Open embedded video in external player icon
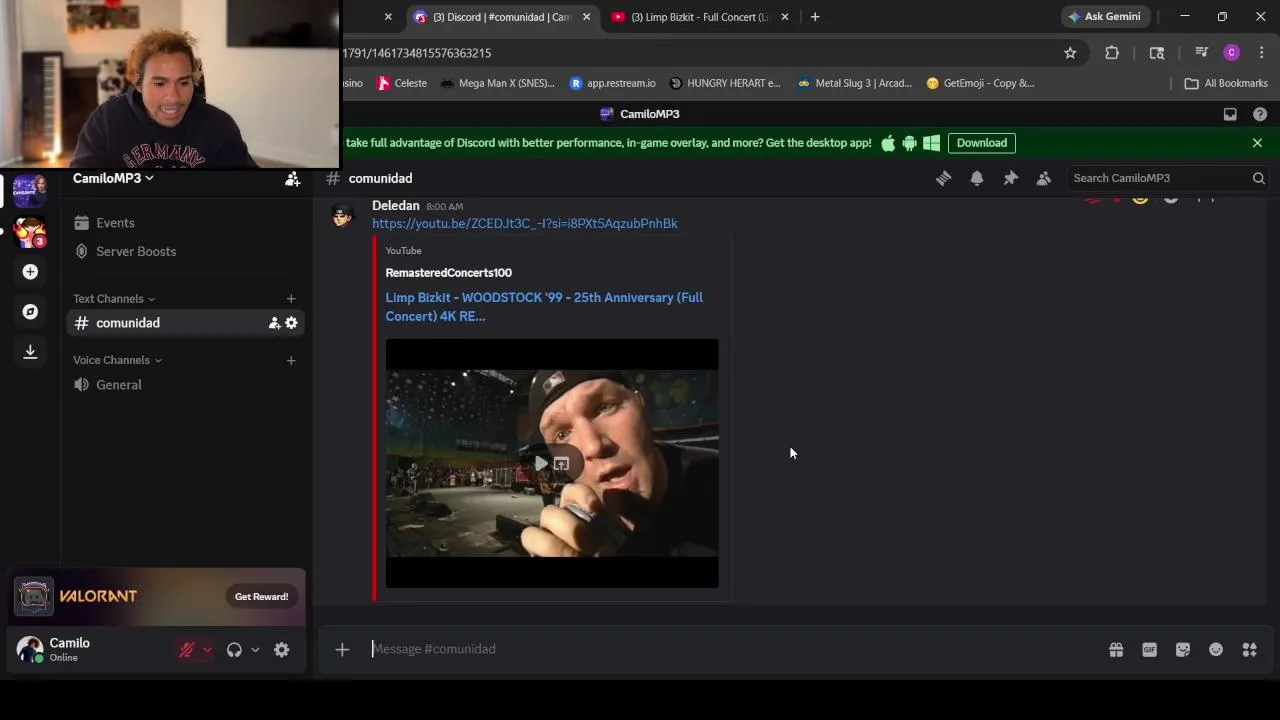This screenshot has height=720, width=1280. tap(561, 463)
